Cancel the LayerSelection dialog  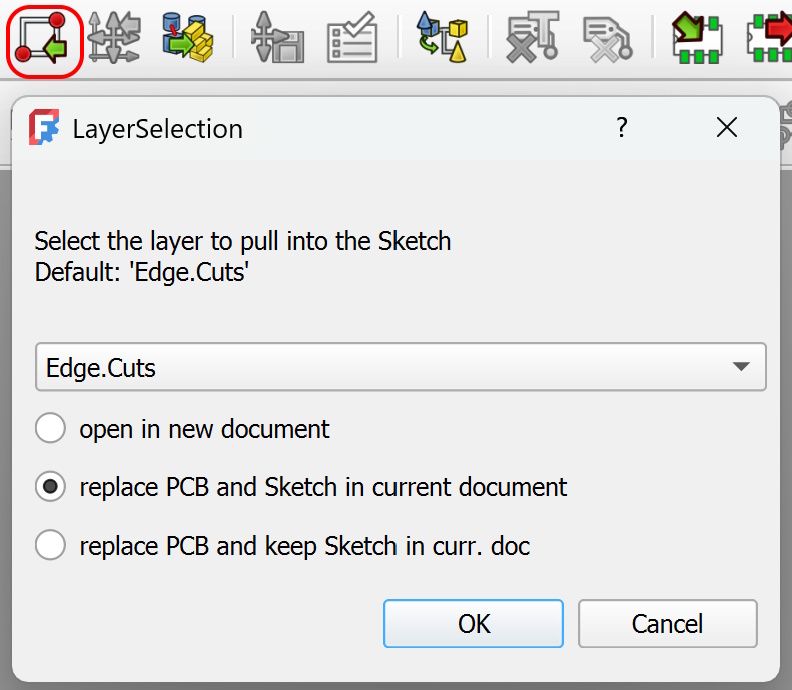click(667, 624)
